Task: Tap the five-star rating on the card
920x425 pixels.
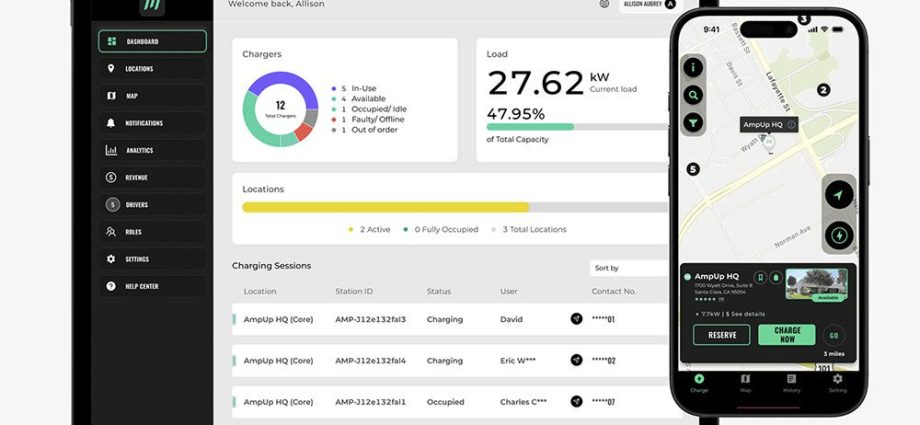Action: coord(705,299)
